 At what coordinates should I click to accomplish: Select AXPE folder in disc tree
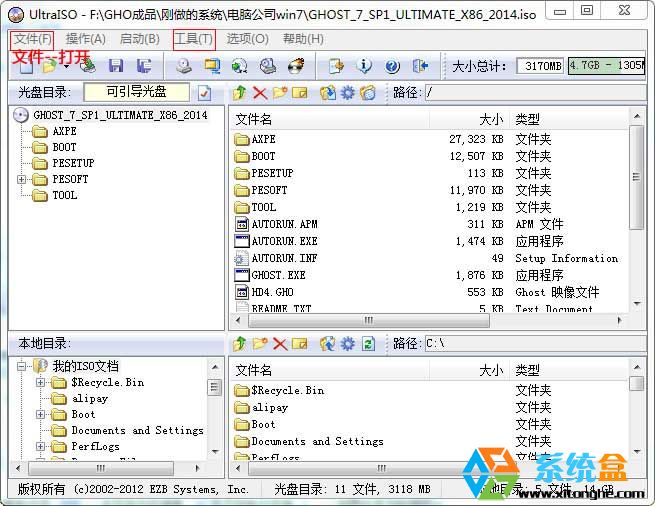coord(64,131)
